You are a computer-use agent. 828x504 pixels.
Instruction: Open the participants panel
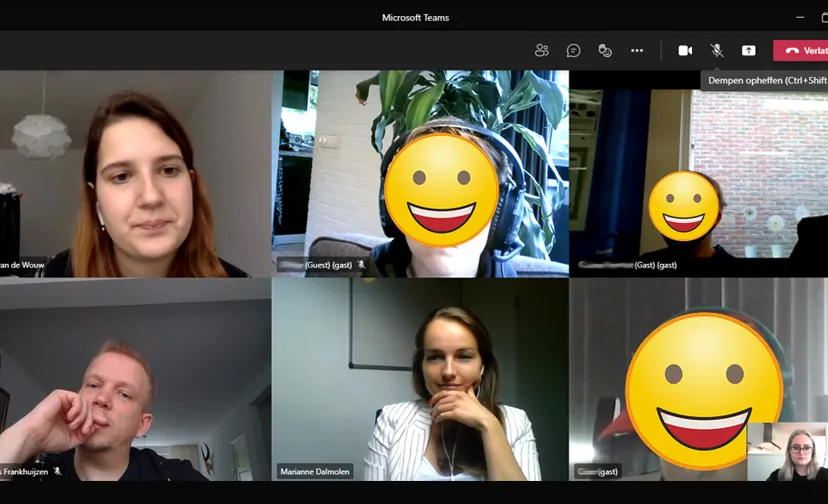542,50
